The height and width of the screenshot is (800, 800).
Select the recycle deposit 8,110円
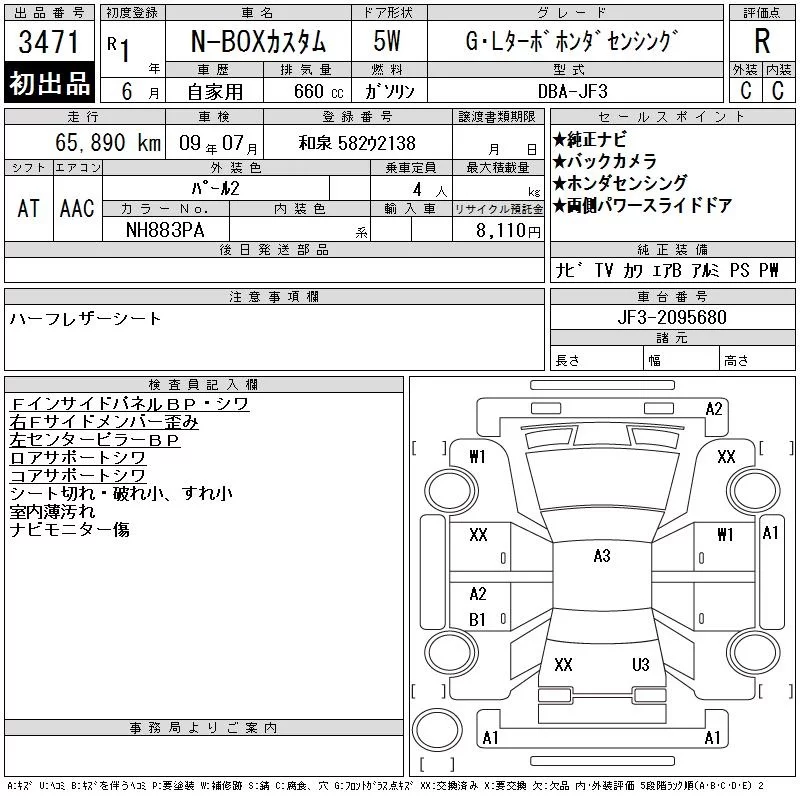coord(508,231)
